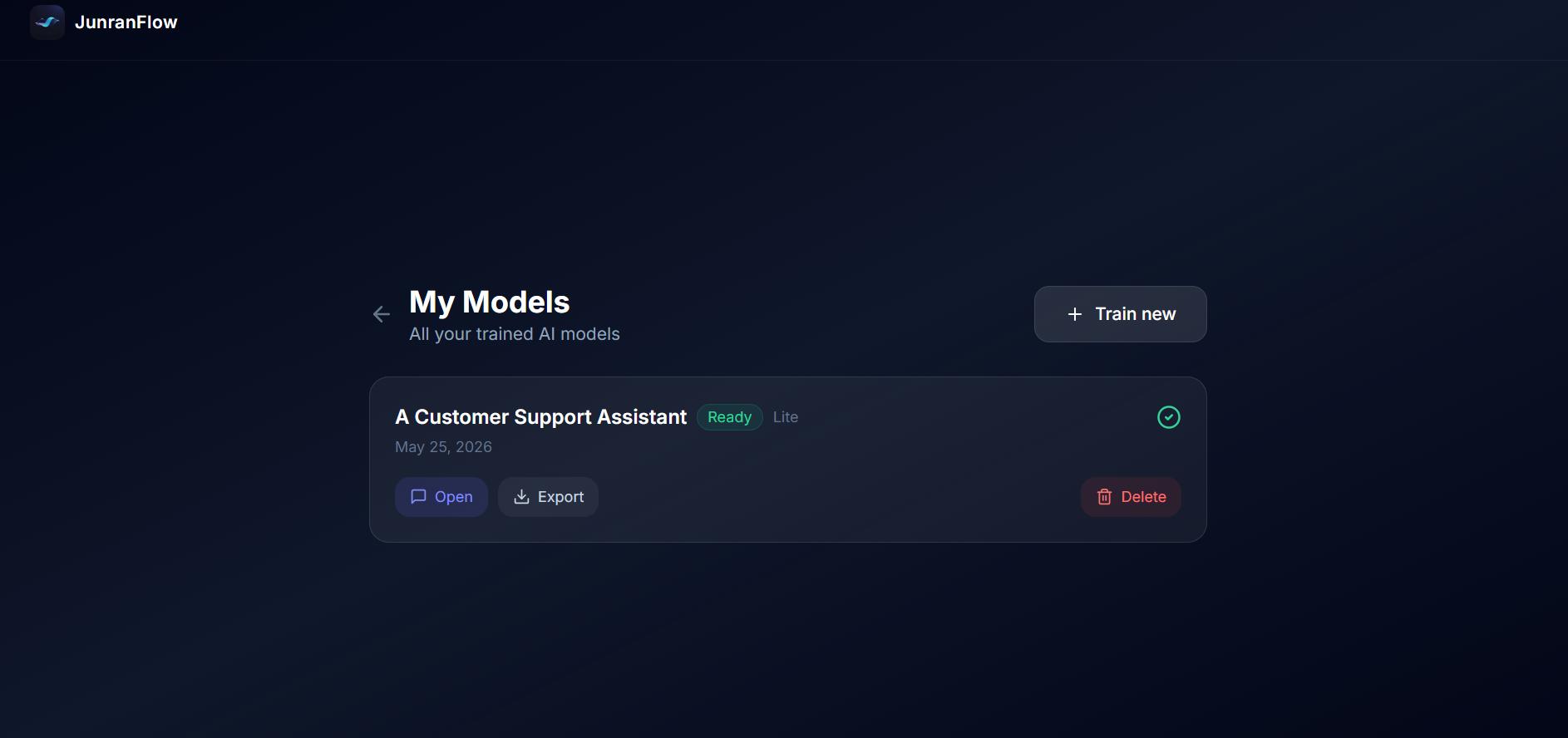Click the My Models heading
This screenshot has height=738, width=1568.
click(x=490, y=303)
